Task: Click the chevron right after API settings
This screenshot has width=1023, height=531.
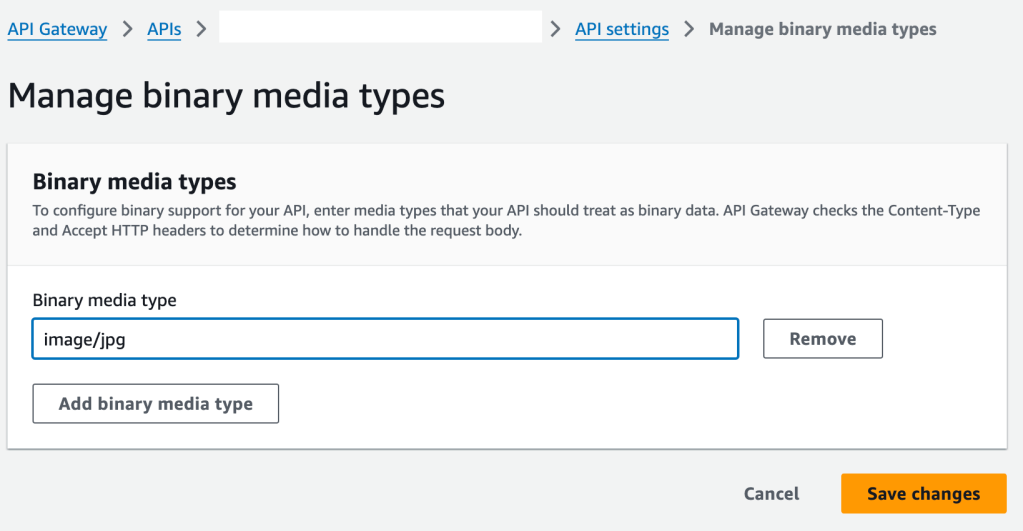Action: (689, 29)
